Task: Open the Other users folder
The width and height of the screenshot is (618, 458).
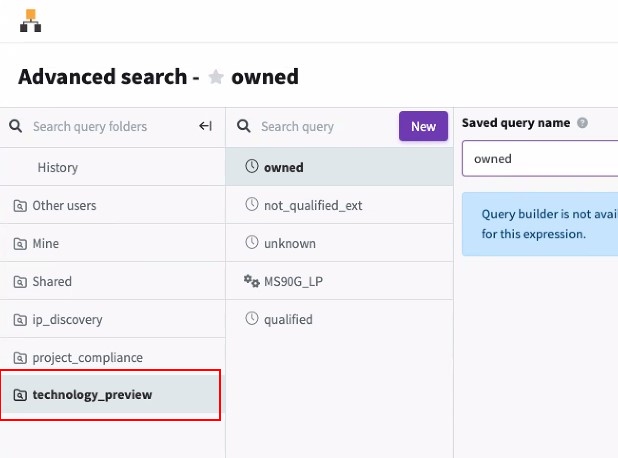Action: click(x=64, y=206)
